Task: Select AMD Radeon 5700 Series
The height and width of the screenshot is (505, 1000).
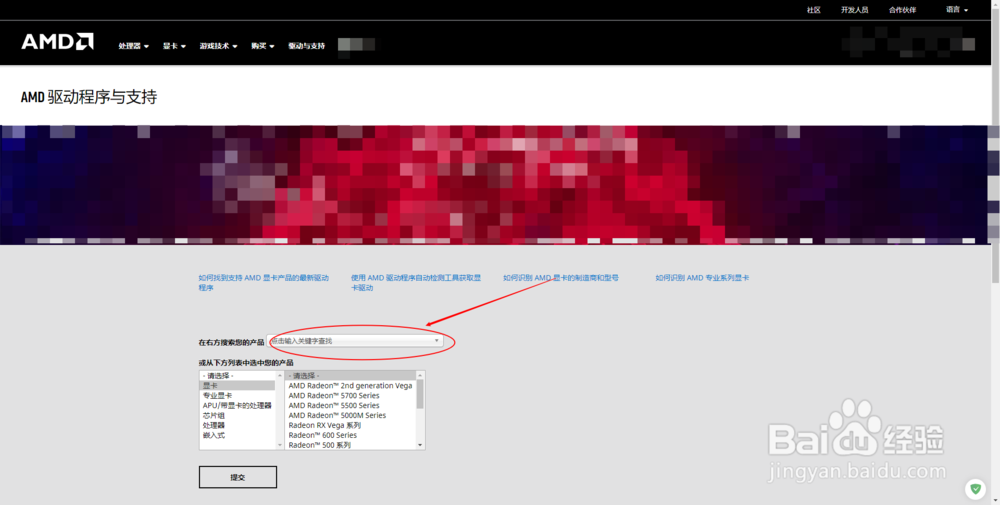Action: point(351,395)
